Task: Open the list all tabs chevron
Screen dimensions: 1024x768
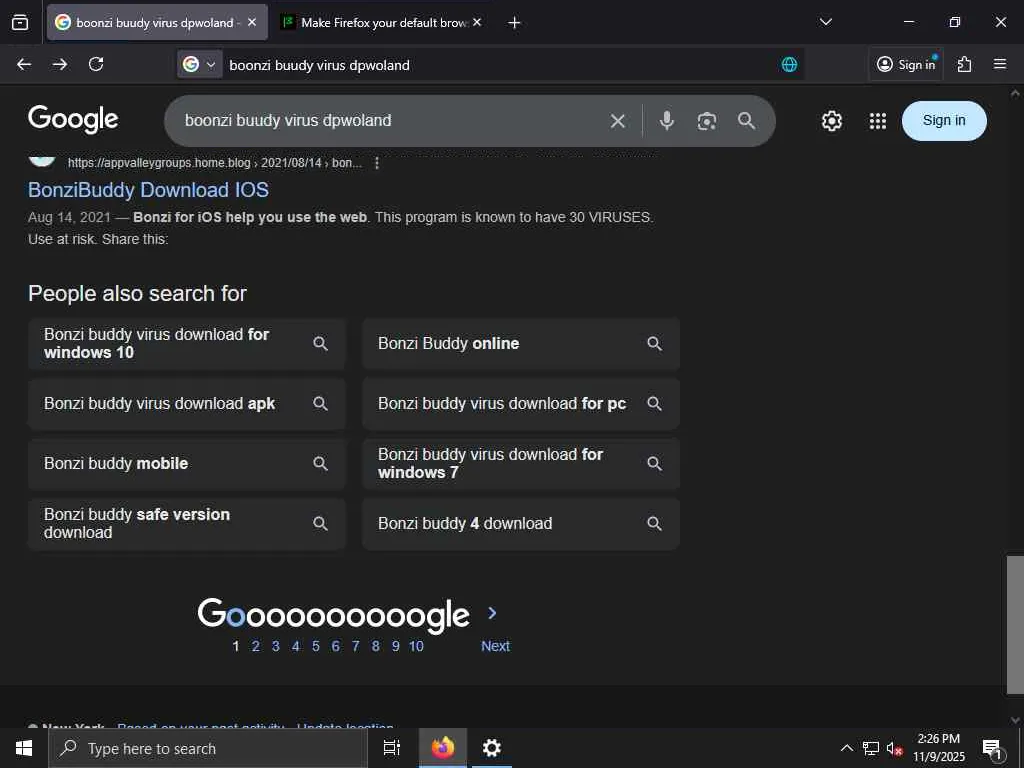Action: [x=825, y=22]
